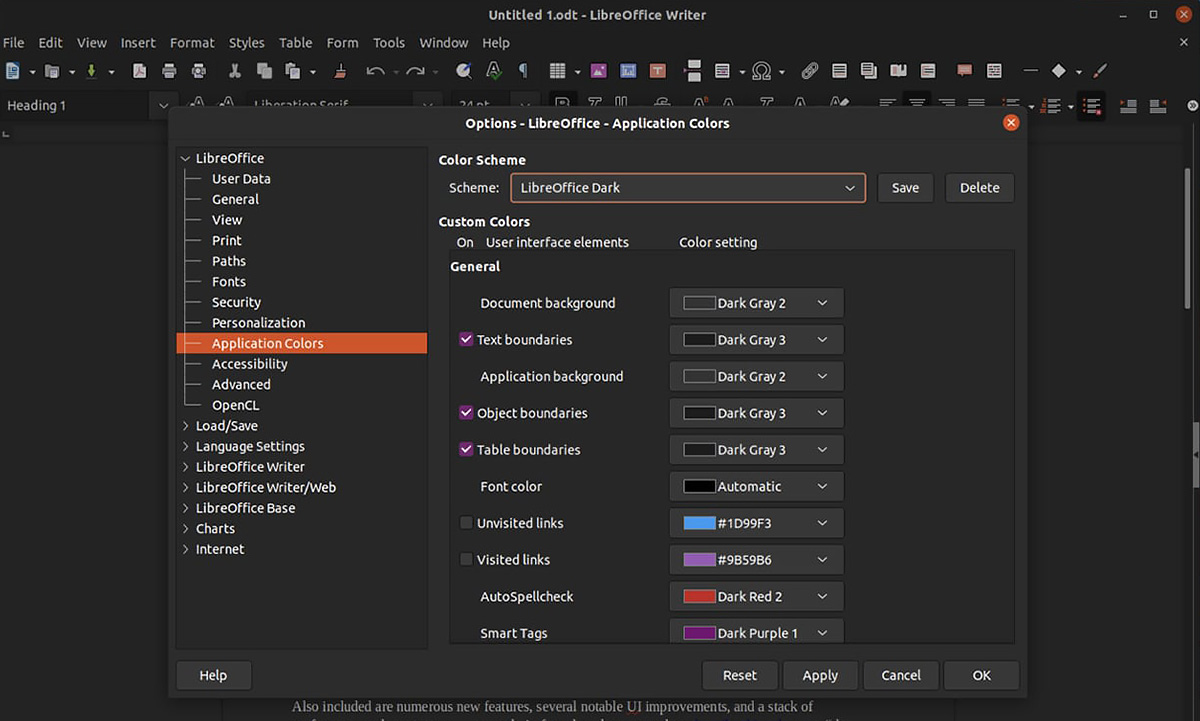Open the Styles menu
Viewport: 1200px width, 721px height.
246,43
